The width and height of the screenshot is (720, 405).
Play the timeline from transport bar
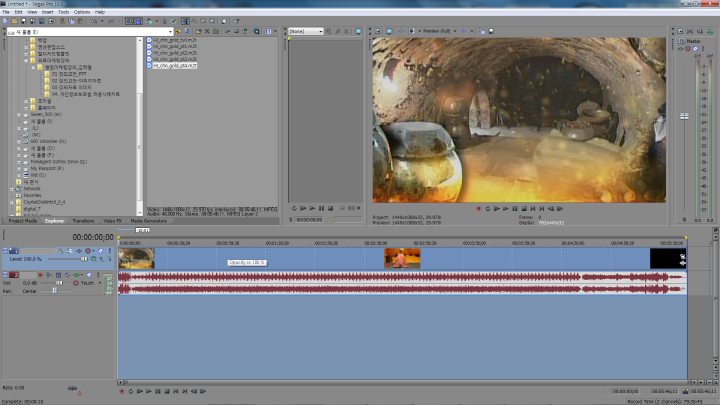click(x=149, y=391)
